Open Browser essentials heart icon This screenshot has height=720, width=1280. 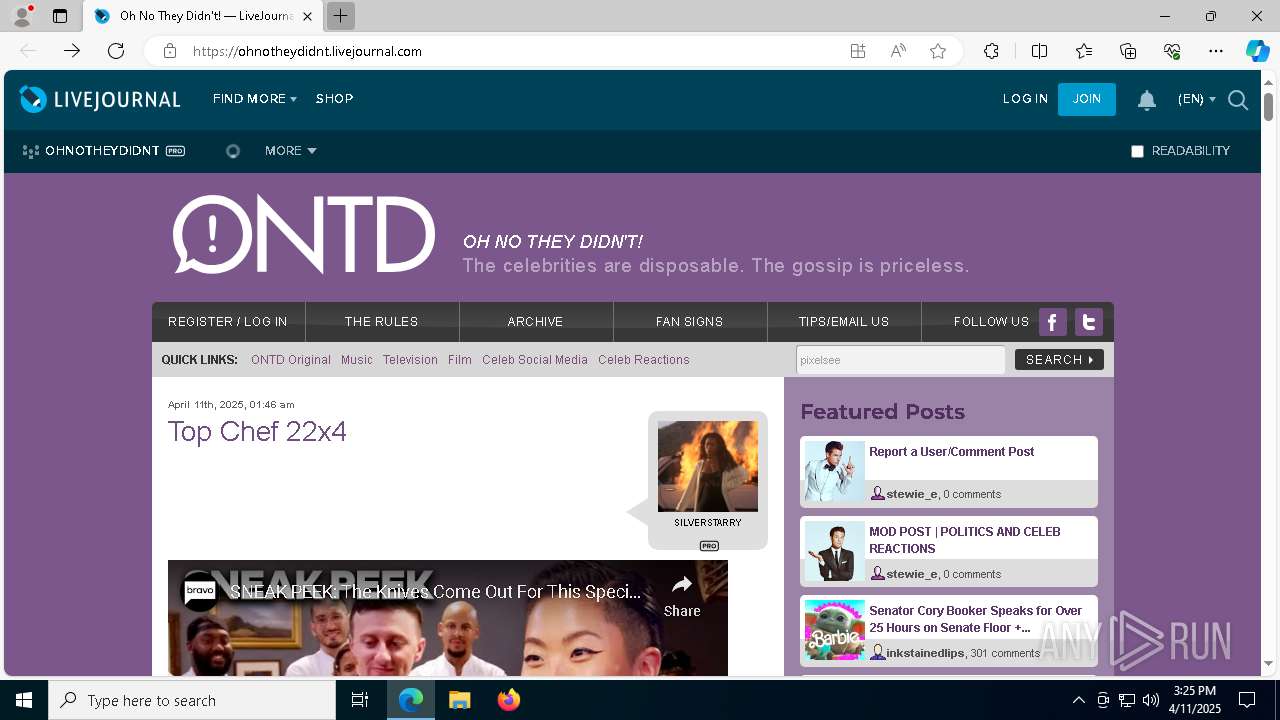point(1172,51)
